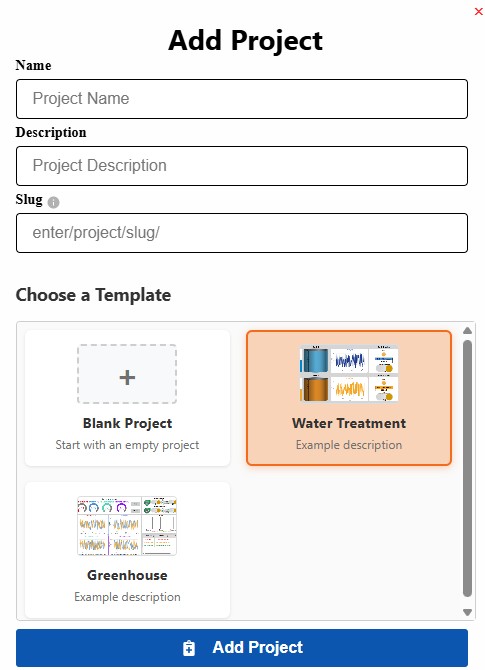Click the "Start with an empty project" text

click(x=127, y=445)
